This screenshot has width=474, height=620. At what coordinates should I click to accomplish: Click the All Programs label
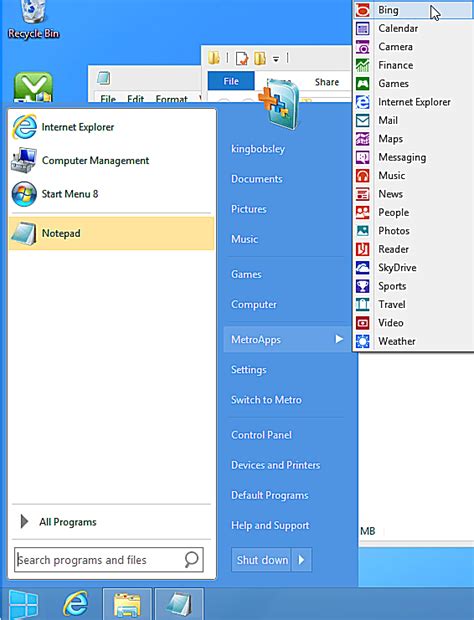(x=68, y=522)
